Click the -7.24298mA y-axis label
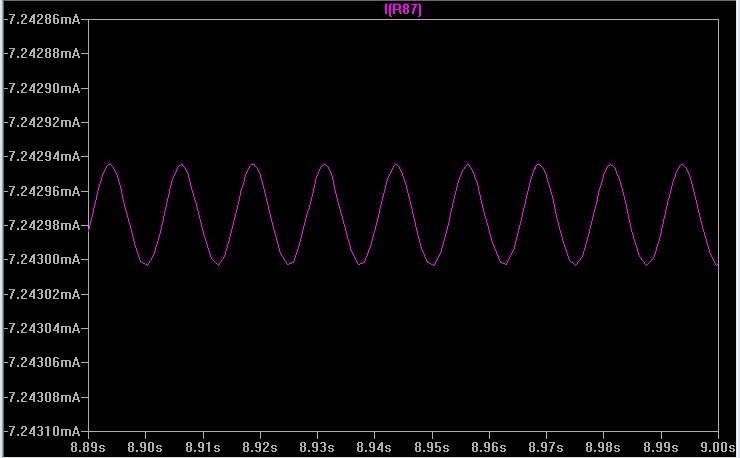Screen dimensions: 740x458 coord(42,225)
